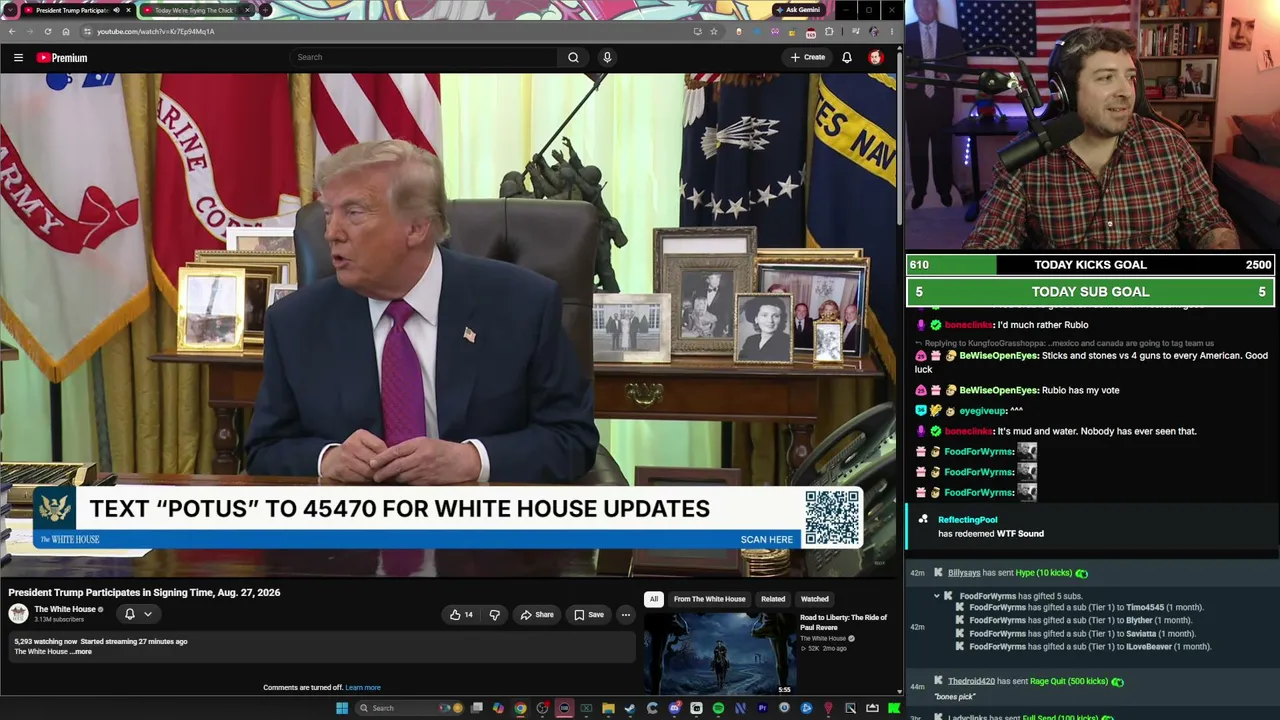Open the Create menu in YouTube header

click(x=808, y=57)
